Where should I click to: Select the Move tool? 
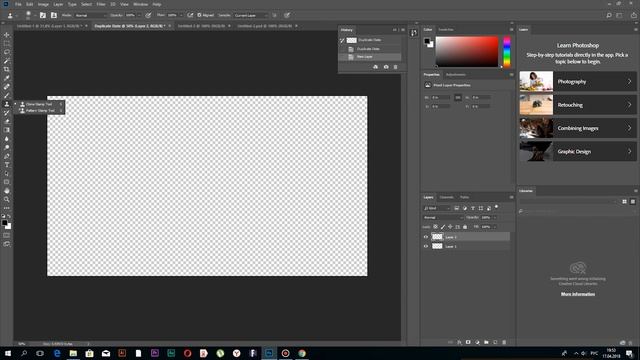(x=7, y=35)
